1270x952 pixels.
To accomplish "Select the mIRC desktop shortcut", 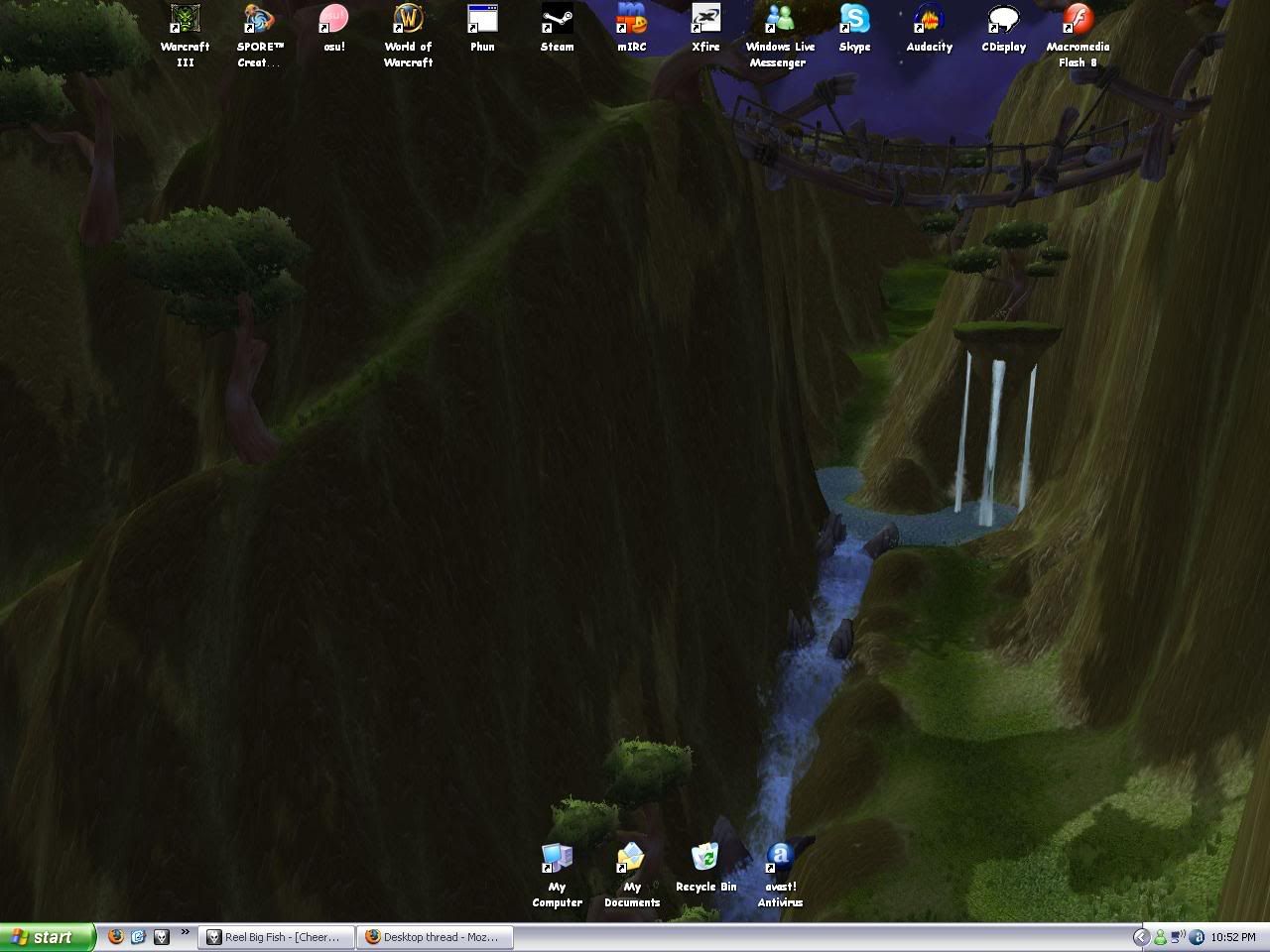I will pyautogui.click(x=631, y=28).
